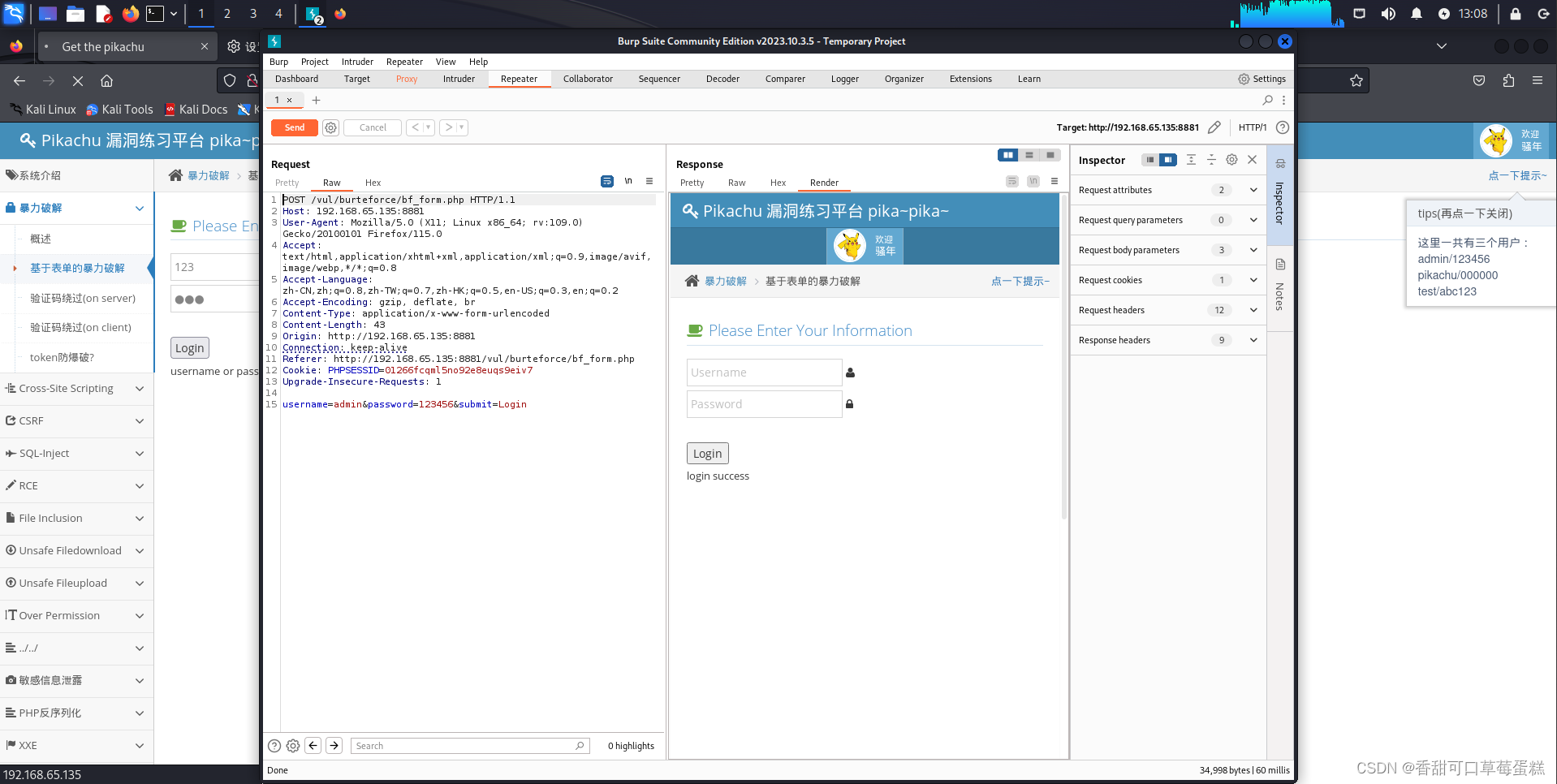Click Username field in rendered response

[x=764, y=373]
